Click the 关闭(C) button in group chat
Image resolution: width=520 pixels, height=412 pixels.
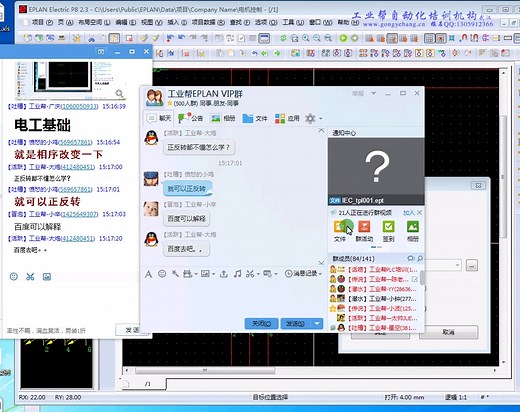tap(261, 323)
